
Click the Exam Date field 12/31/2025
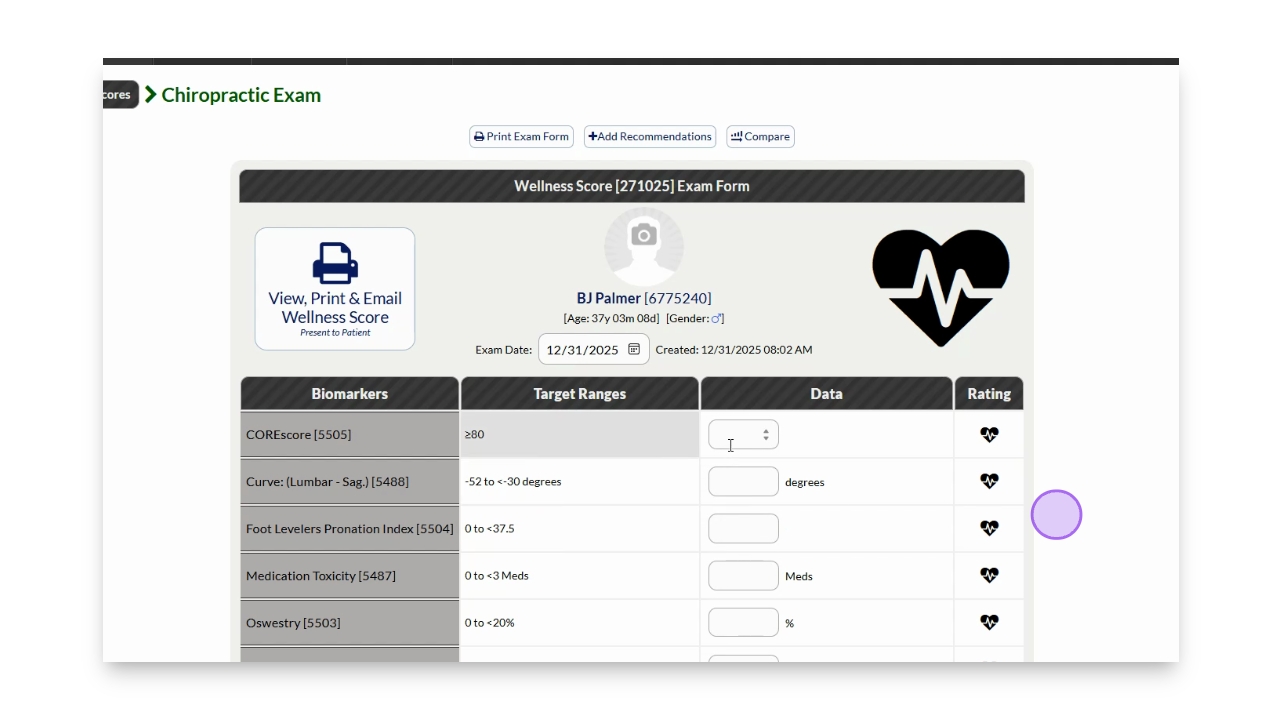(594, 349)
